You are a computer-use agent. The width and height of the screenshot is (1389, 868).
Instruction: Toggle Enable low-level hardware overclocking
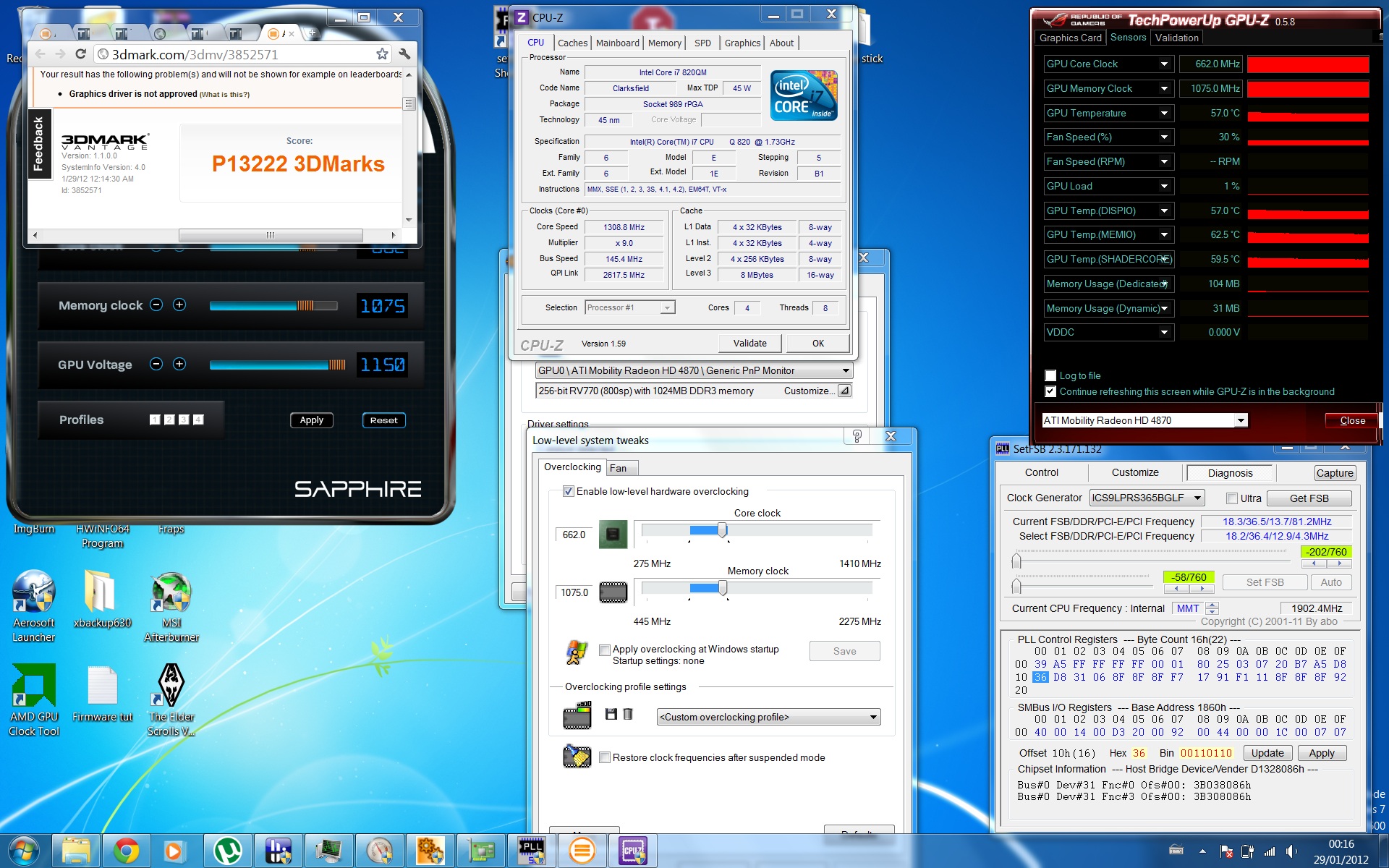click(x=569, y=491)
